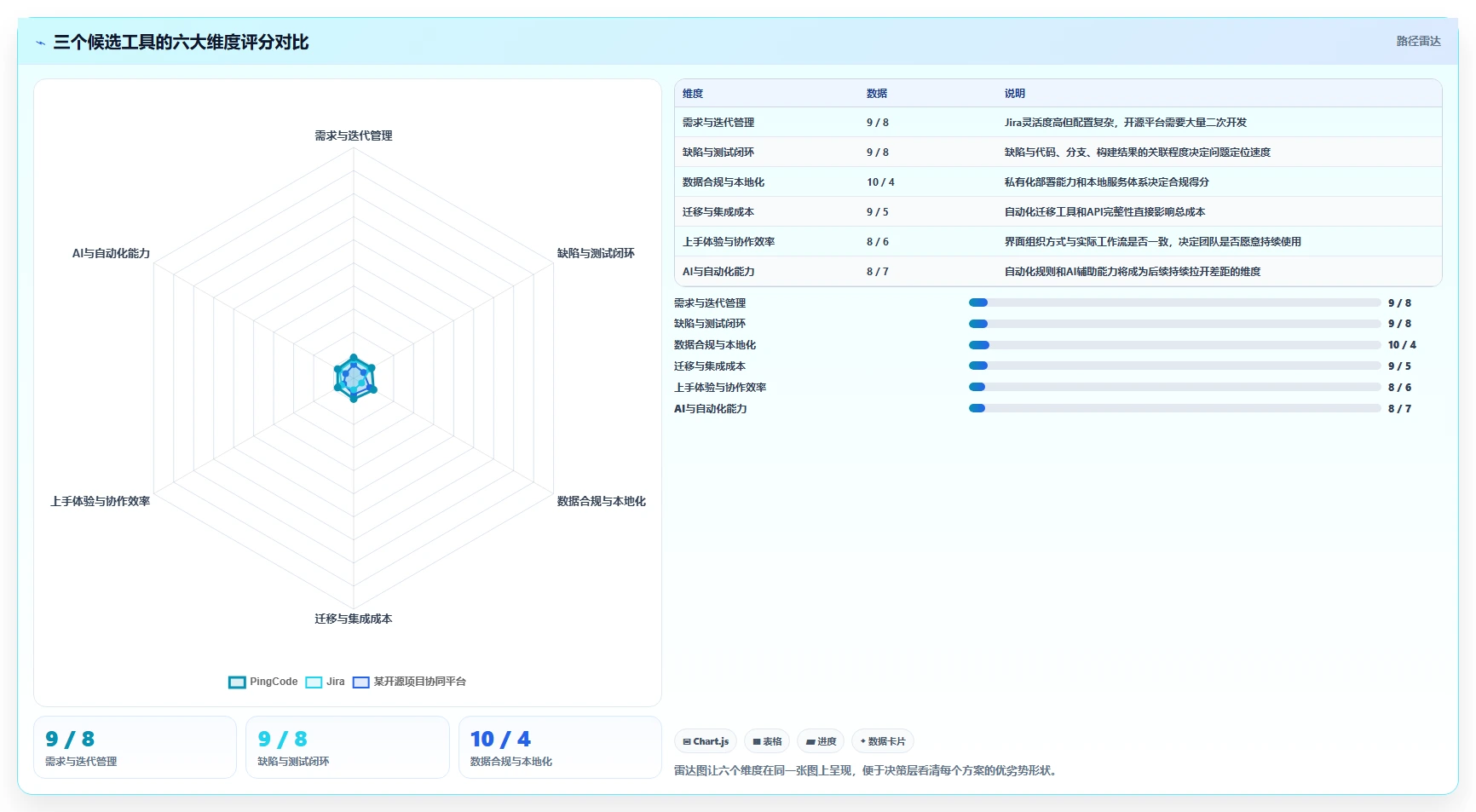
Task: Click table cell 需求与迭代管理 in first row
Action: (718, 123)
